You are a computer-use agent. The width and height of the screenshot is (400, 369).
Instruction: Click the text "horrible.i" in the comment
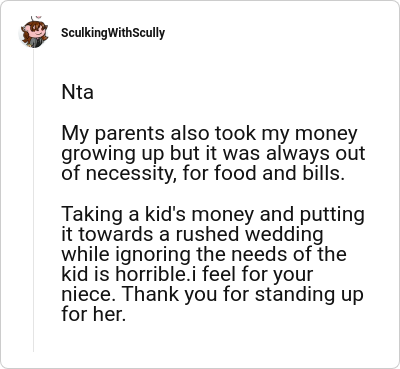tap(156, 274)
